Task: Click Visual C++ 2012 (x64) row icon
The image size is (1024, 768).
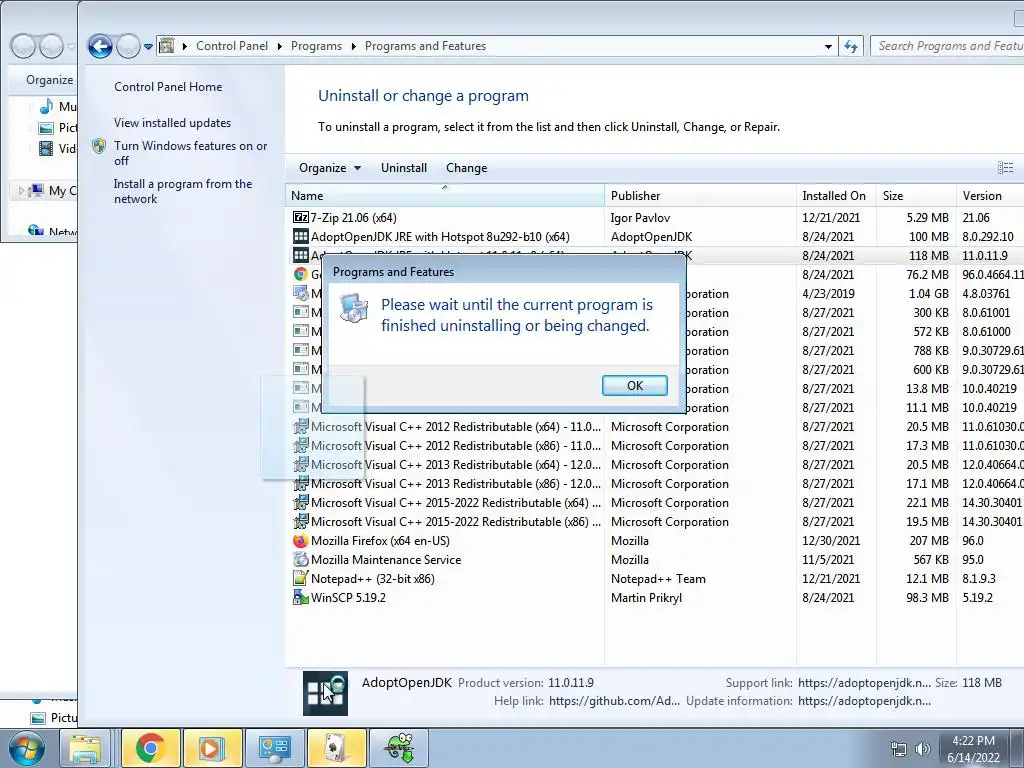Action: tap(300, 426)
